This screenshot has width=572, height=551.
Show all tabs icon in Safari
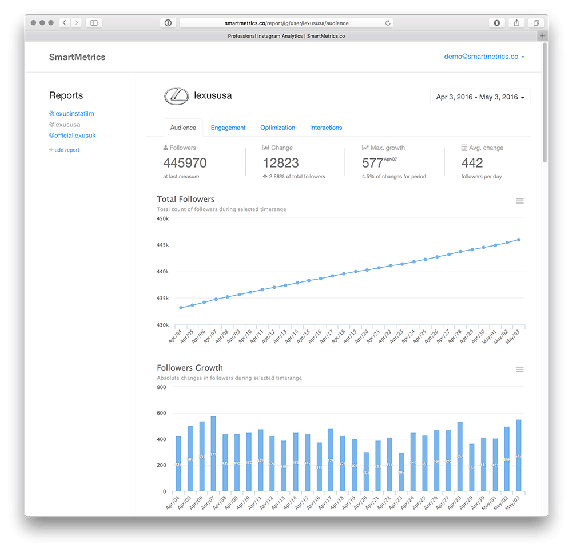536,23
